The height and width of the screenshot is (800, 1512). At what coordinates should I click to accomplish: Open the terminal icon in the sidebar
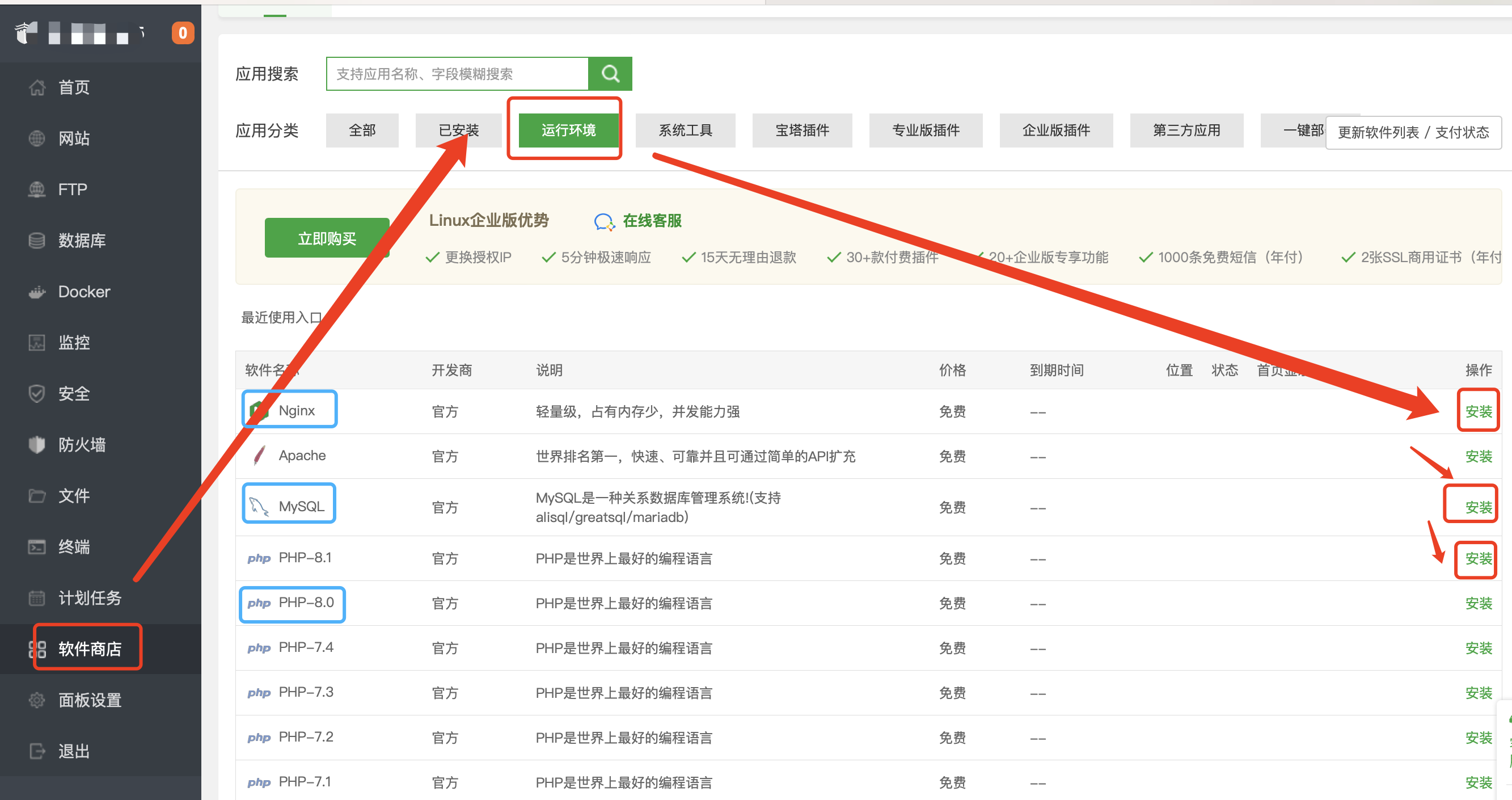[x=37, y=547]
